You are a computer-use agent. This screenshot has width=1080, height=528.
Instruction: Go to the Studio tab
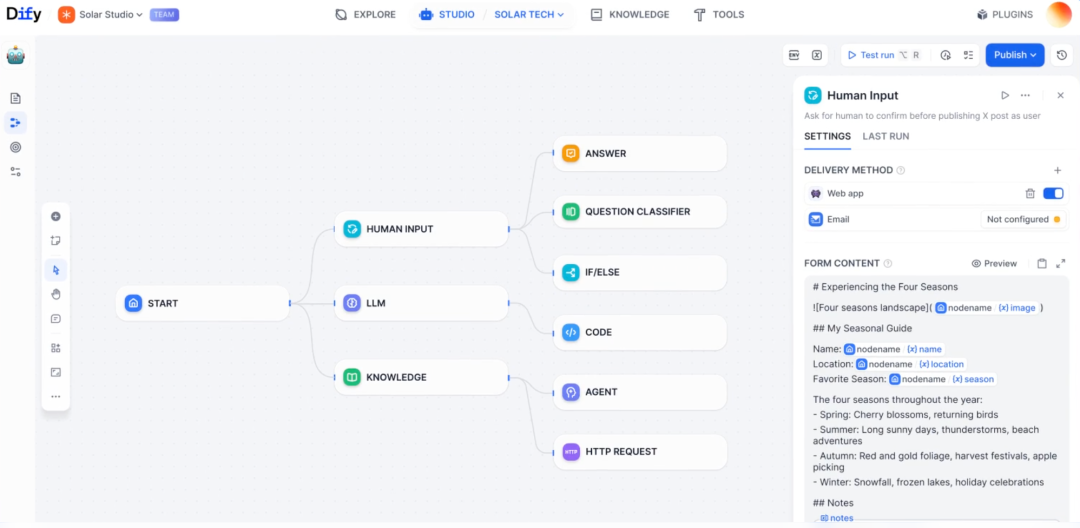pyautogui.click(x=447, y=14)
